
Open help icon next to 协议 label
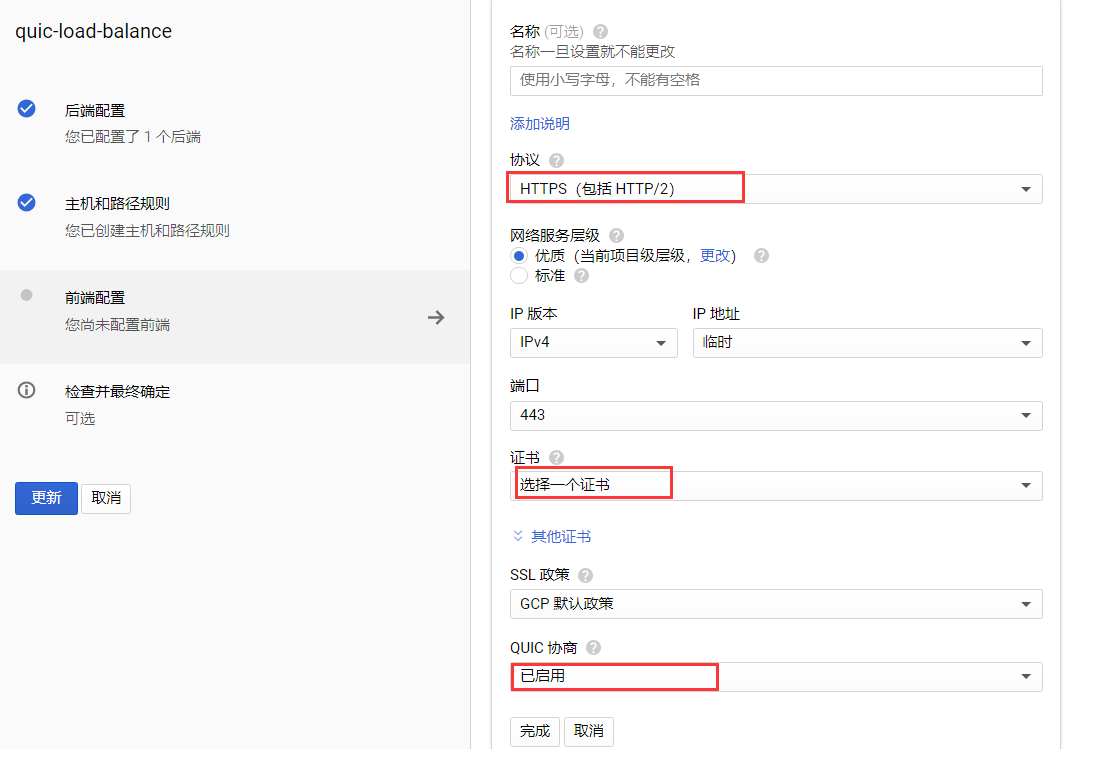pyautogui.click(x=557, y=161)
